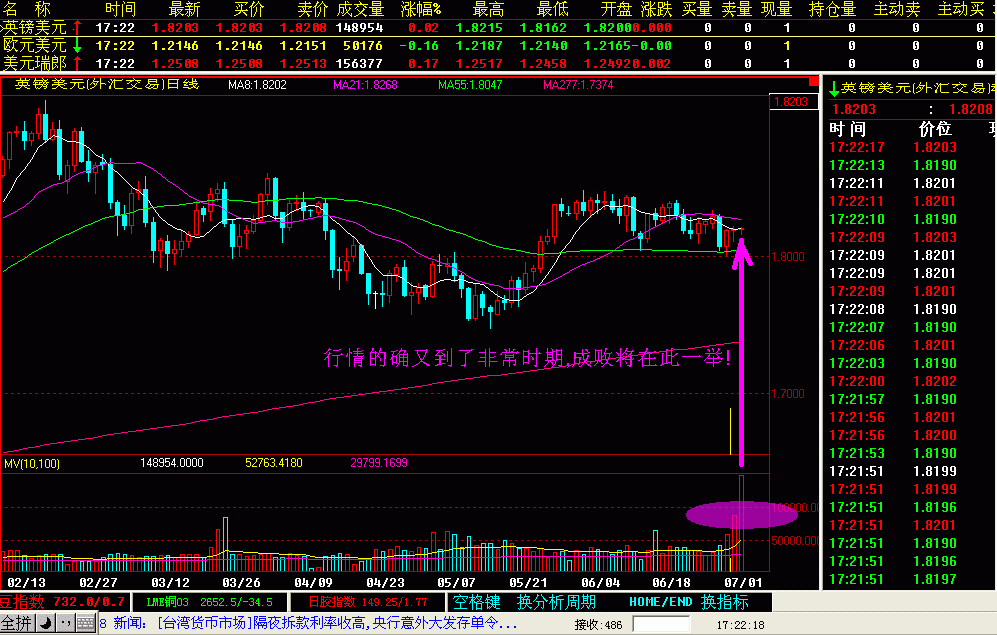
Task: Click the 买价 column header
Action: tap(249, 10)
